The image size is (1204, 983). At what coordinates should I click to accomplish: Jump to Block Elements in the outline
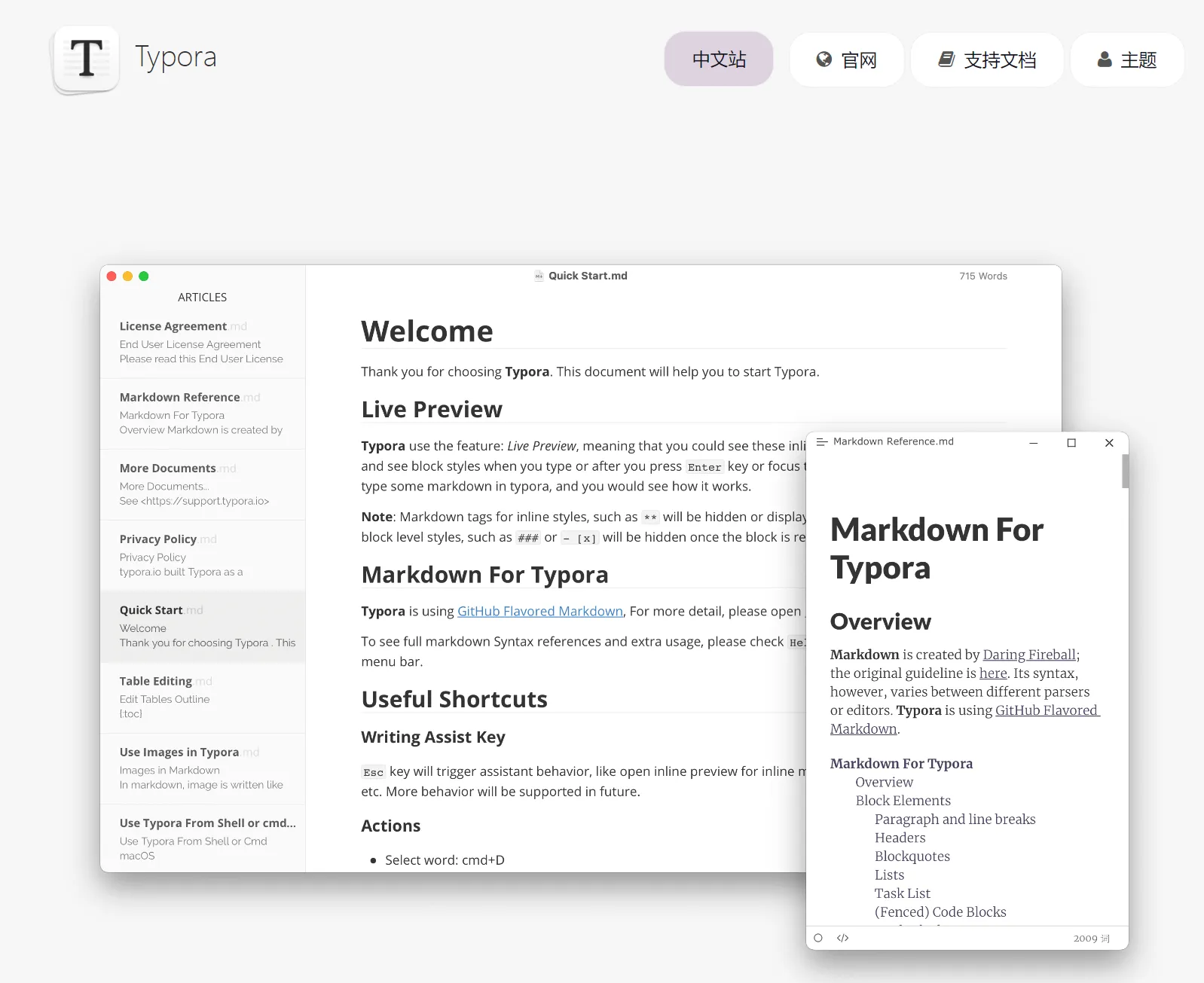click(x=903, y=801)
